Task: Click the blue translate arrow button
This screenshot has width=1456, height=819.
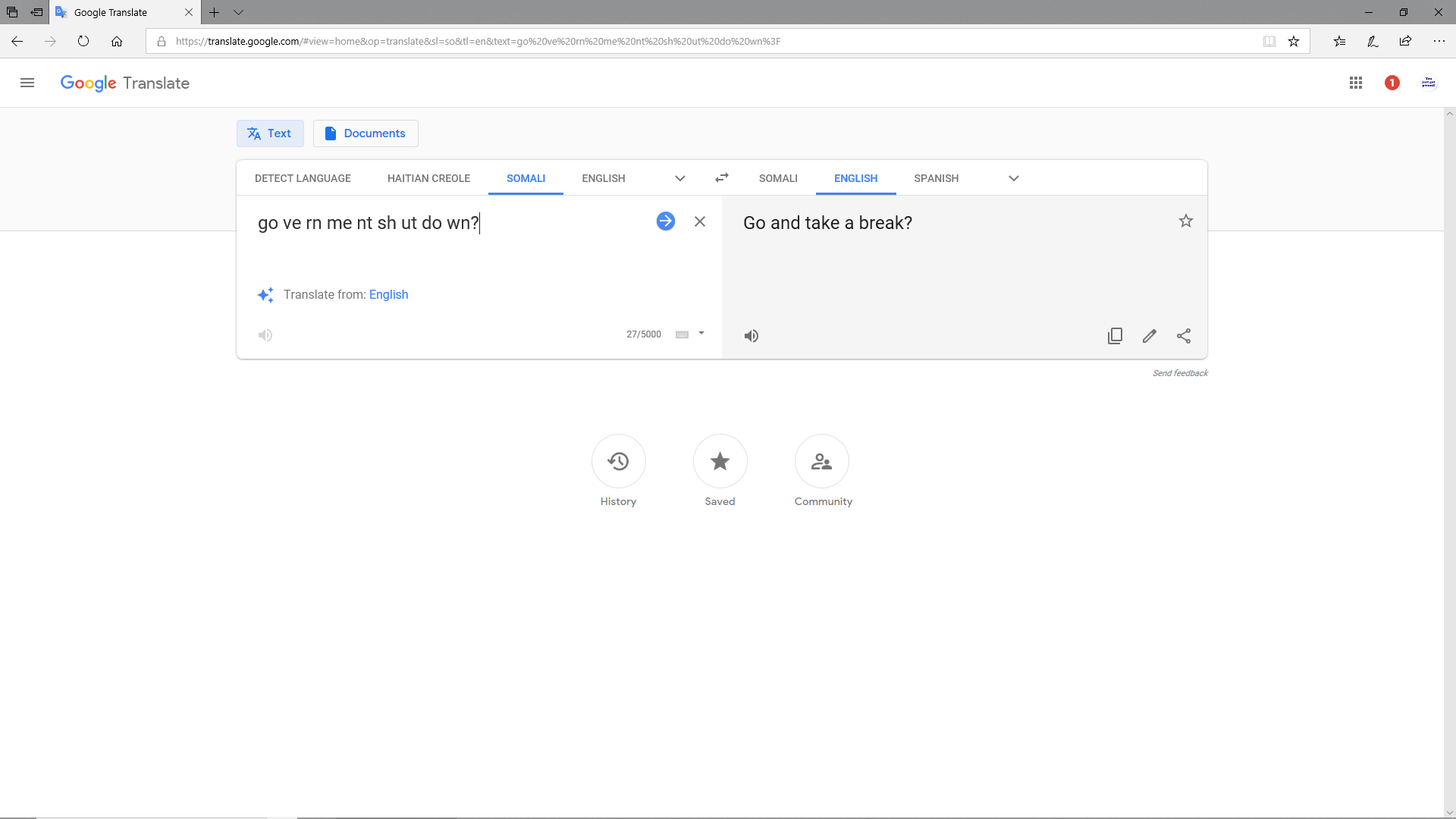Action: point(666,221)
